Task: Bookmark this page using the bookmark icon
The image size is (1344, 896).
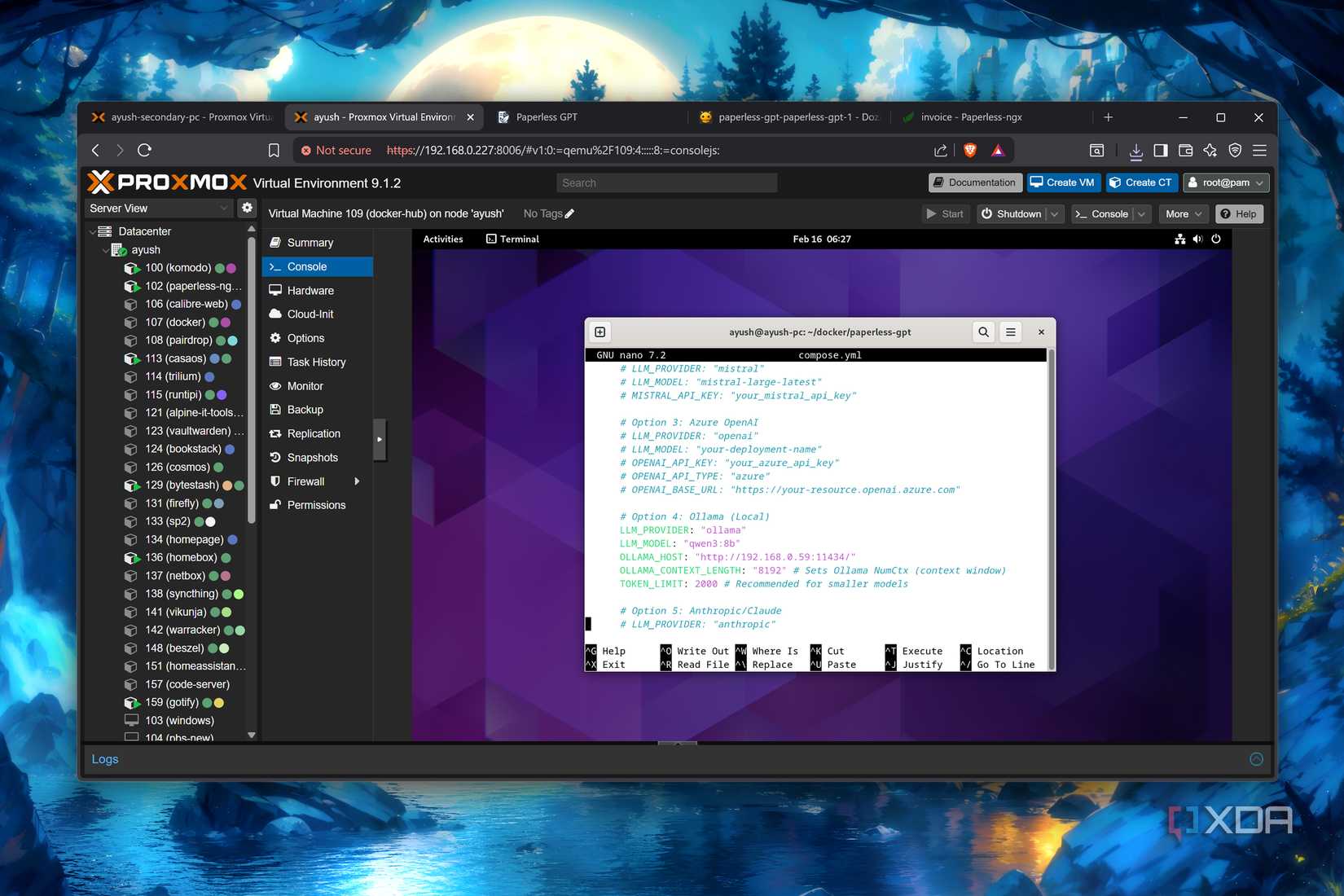Action: [274, 150]
